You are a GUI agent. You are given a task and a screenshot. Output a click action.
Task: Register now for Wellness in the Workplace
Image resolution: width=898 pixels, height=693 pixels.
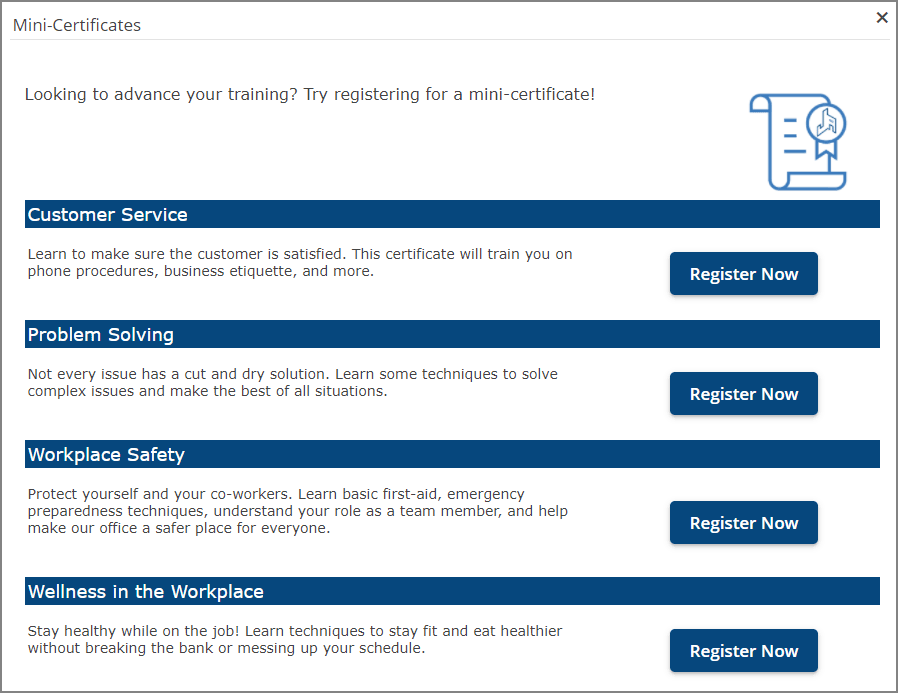coord(743,651)
